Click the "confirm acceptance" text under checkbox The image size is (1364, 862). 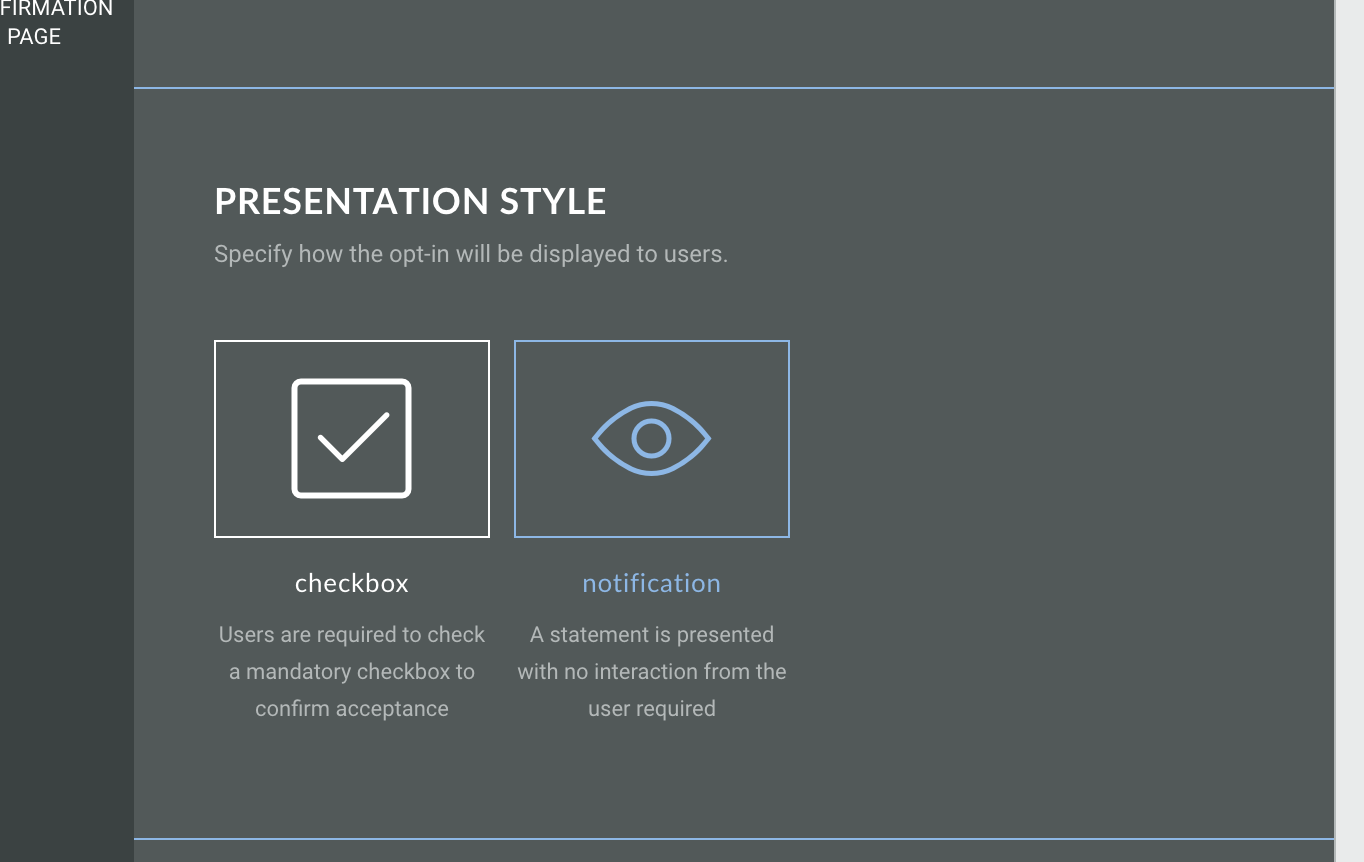pyautogui.click(x=351, y=709)
